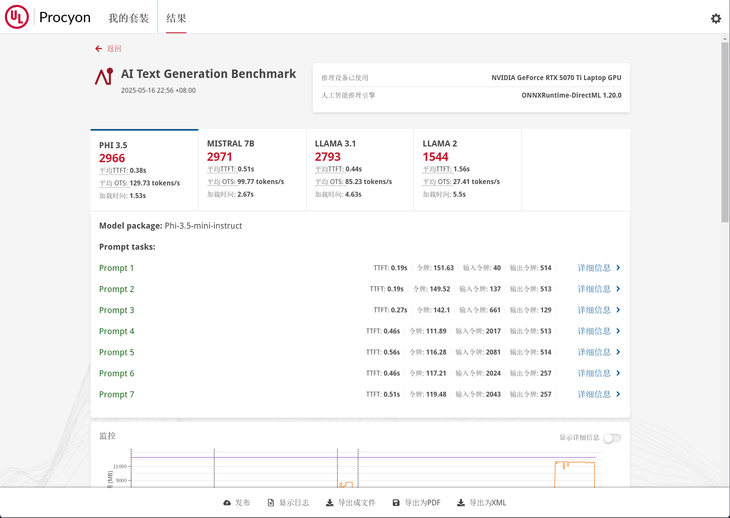
Task: Click the Prompt 4 label
Action: click(116, 331)
